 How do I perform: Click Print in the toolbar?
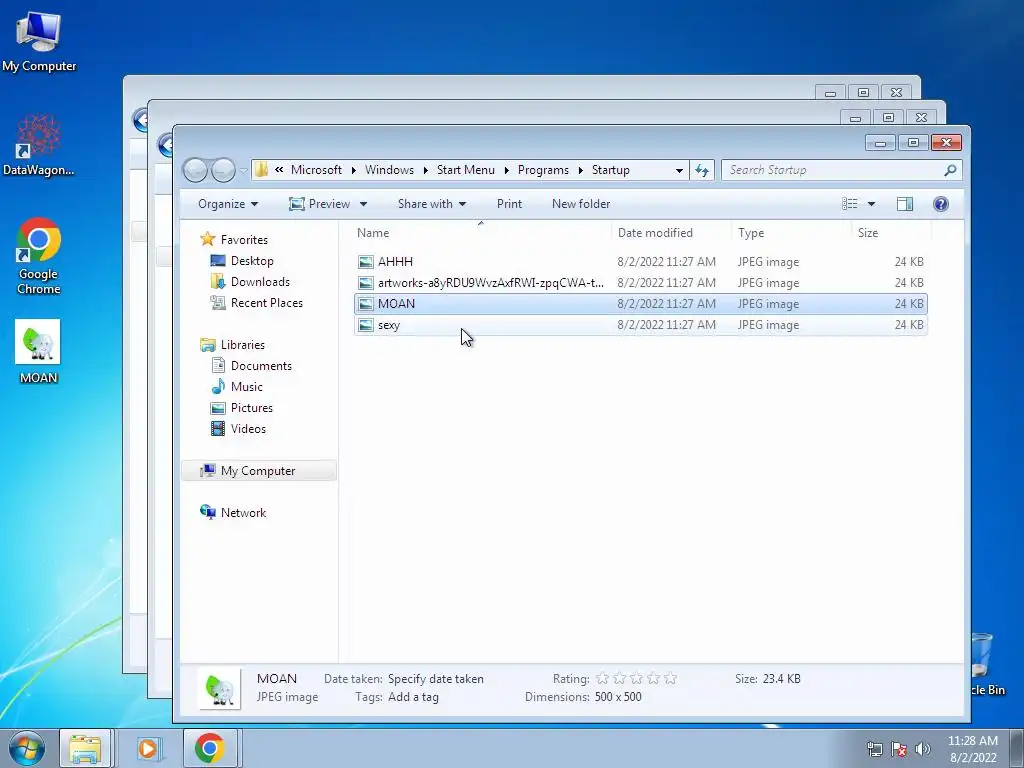click(509, 204)
